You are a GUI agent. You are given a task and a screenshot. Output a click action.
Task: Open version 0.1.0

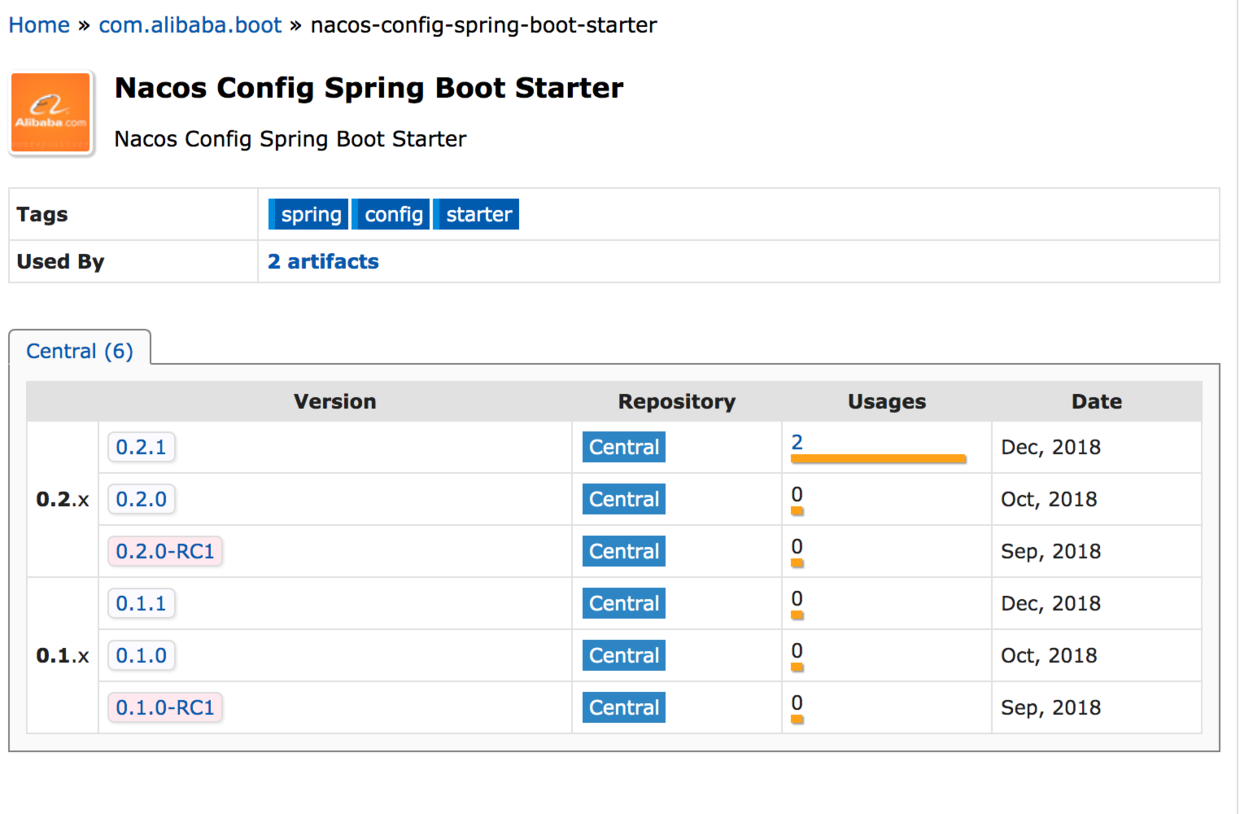tap(141, 656)
